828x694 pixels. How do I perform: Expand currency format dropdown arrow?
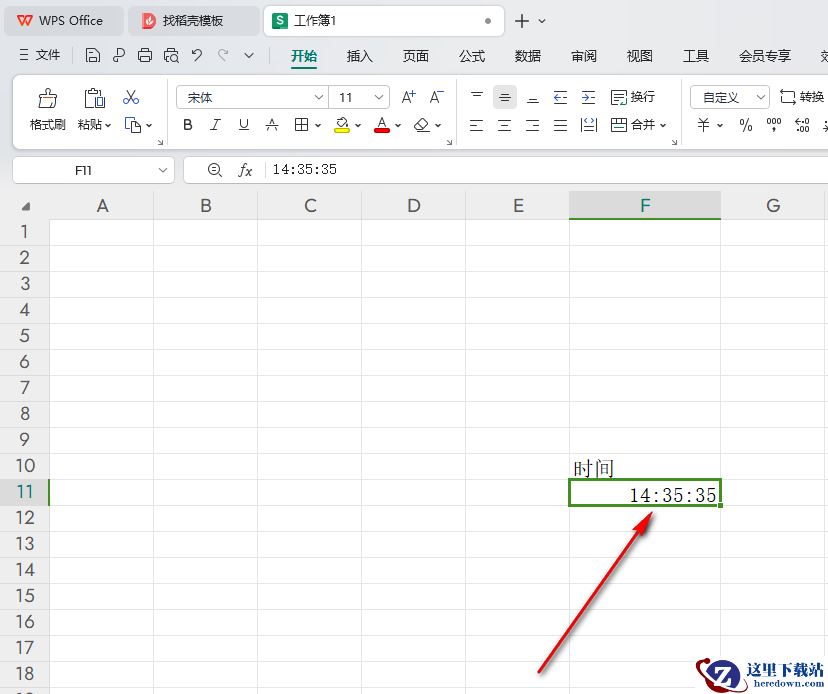point(720,126)
